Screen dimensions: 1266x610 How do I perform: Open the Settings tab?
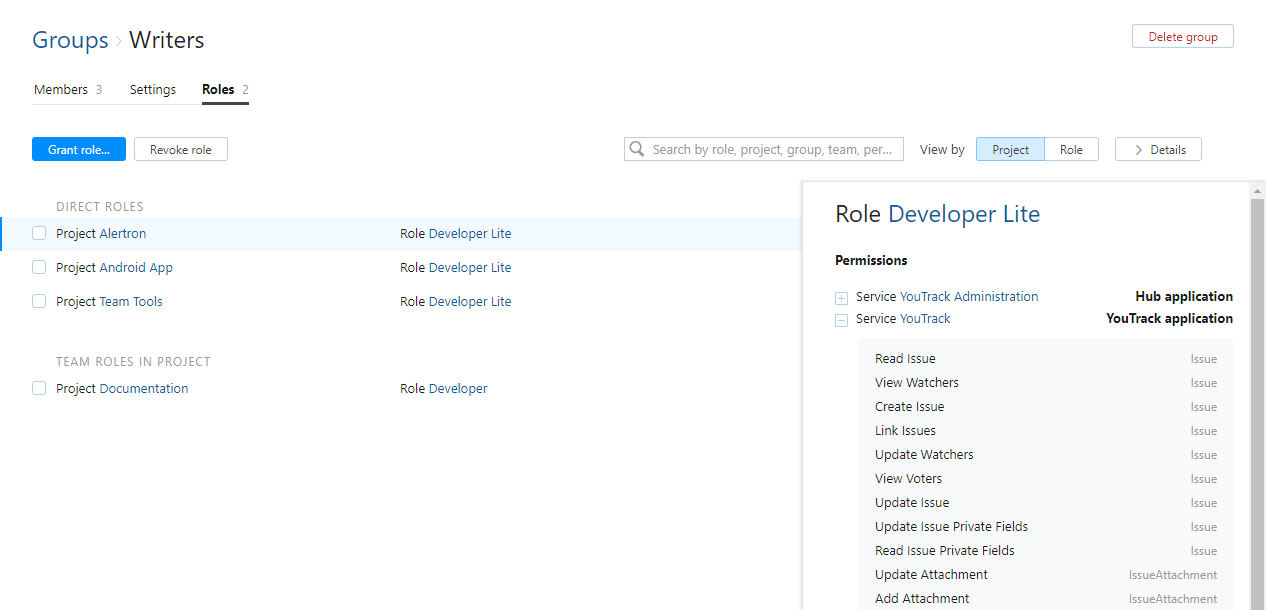pyautogui.click(x=153, y=90)
